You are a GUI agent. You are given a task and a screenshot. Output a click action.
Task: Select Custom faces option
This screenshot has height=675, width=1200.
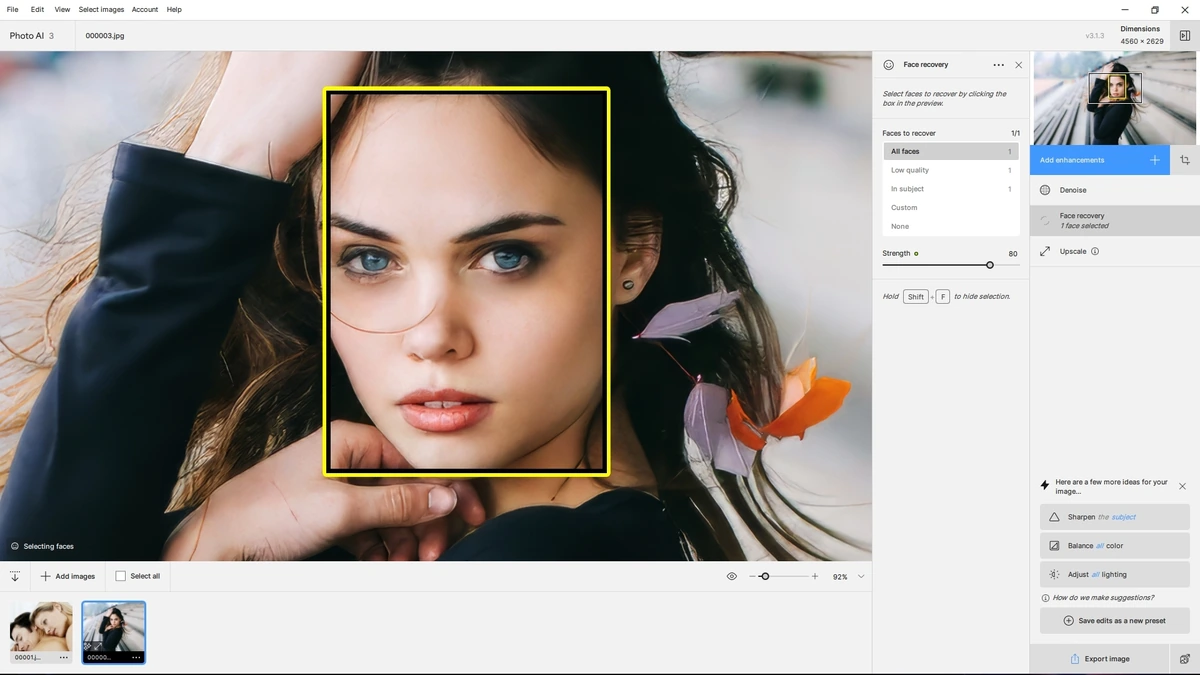[951, 208]
